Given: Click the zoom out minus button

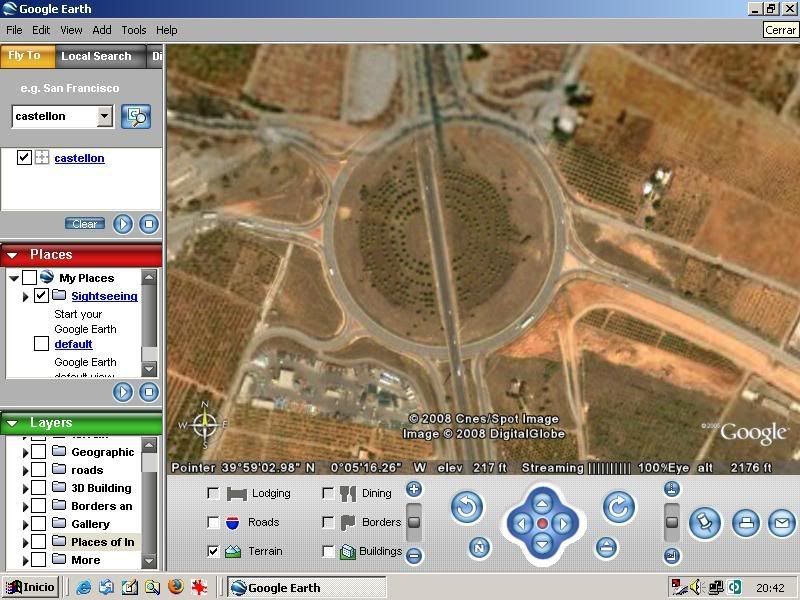Looking at the screenshot, I should click(414, 556).
